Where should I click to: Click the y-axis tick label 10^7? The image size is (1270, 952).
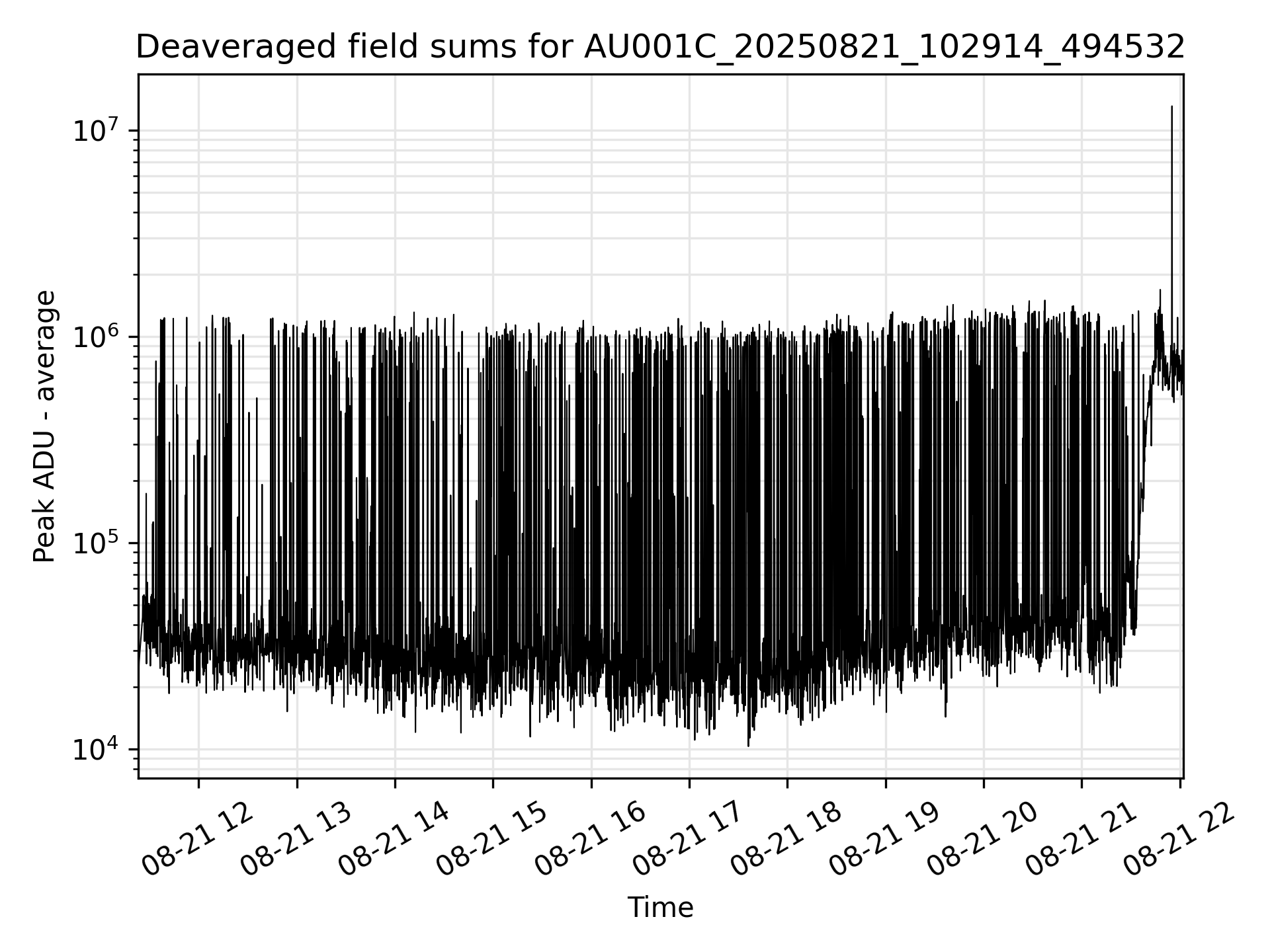click(x=97, y=130)
